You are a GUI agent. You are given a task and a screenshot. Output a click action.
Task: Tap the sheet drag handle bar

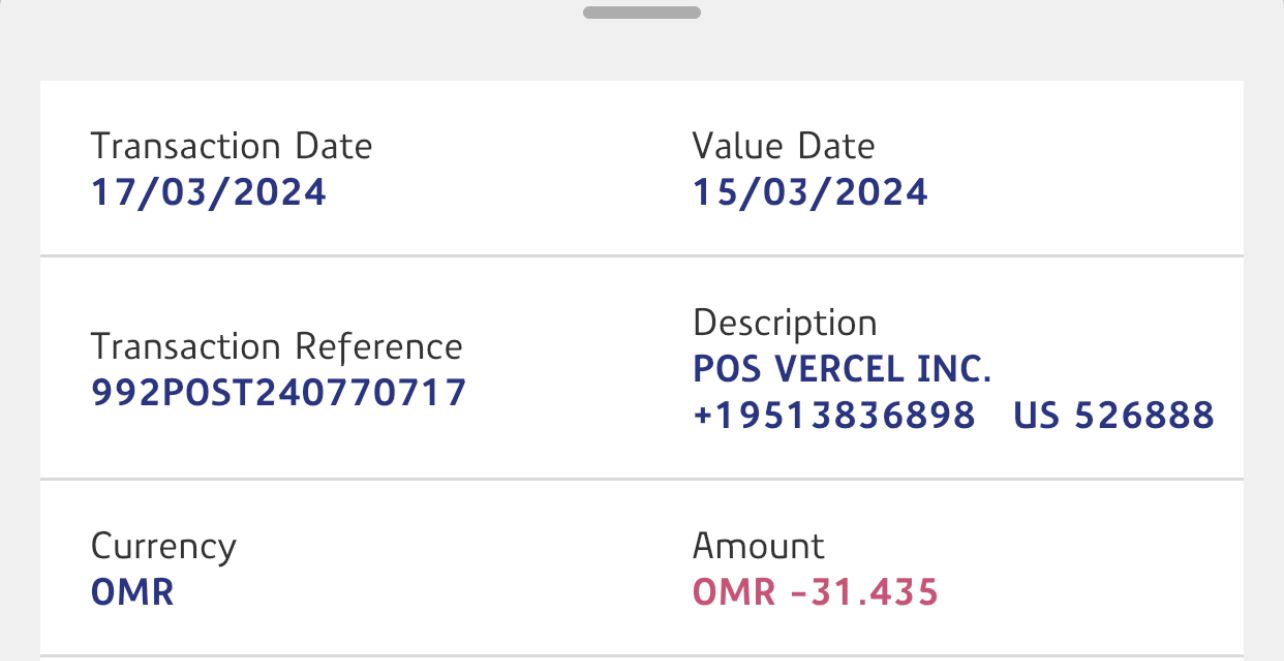pos(641,13)
